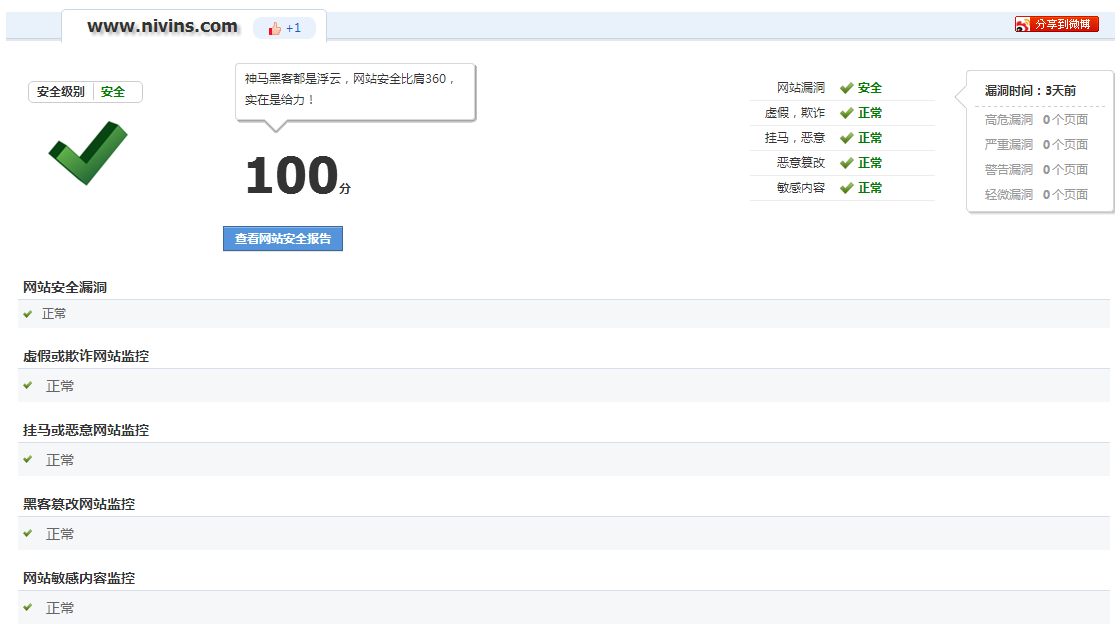Click the thumbs-up +1 like icon
The image size is (1120, 631).
[x=275, y=29]
